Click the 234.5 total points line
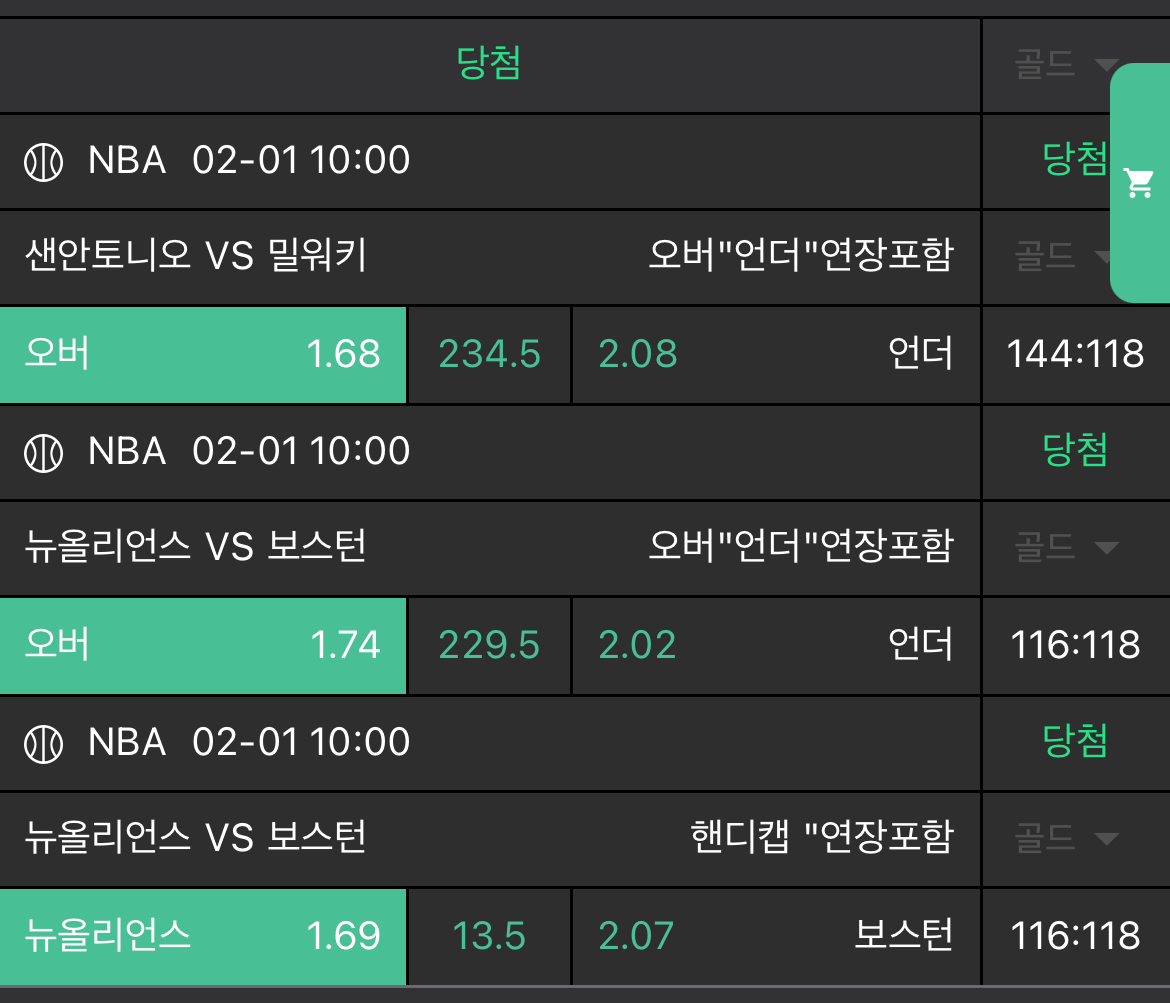 pos(489,354)
